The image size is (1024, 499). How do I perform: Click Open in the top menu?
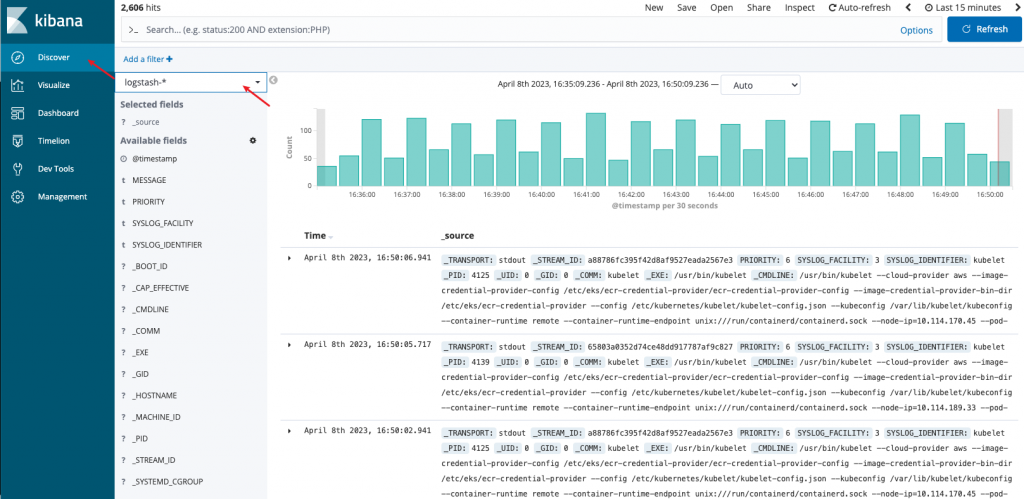coord(722,8)
